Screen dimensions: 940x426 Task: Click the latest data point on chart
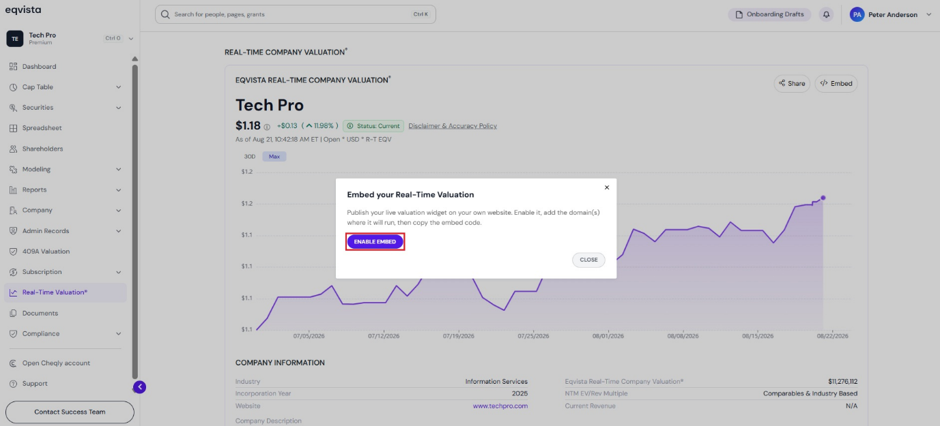pos(823,198)
